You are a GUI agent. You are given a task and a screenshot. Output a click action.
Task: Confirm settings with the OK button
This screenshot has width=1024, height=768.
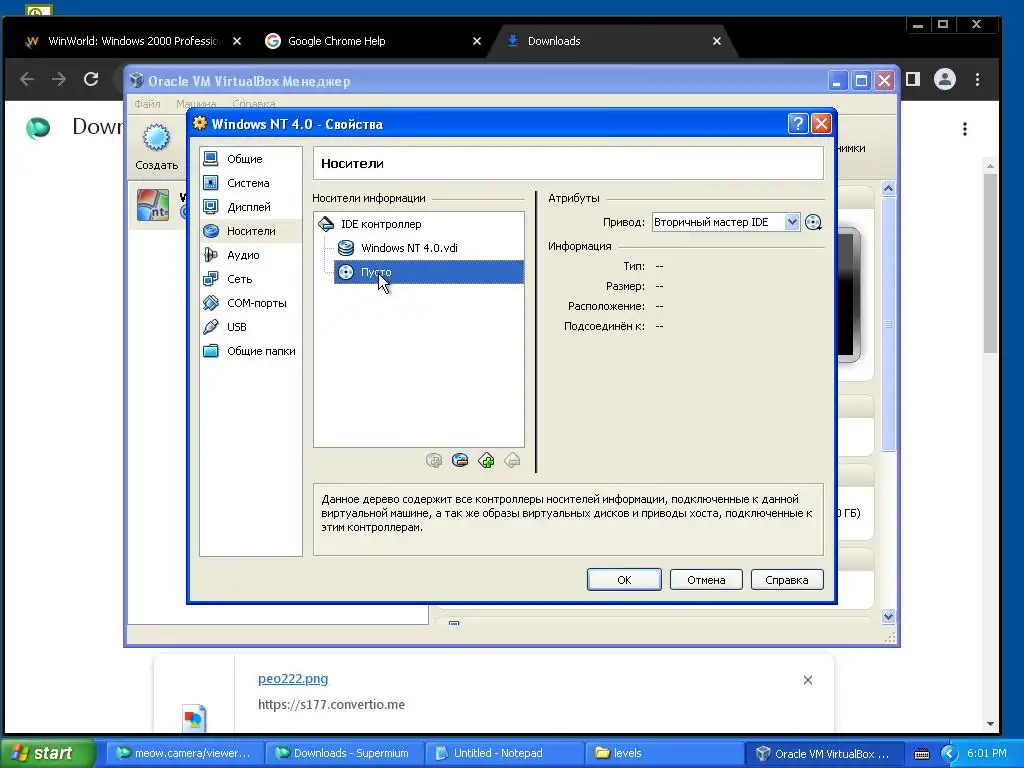tap(624, 580)
